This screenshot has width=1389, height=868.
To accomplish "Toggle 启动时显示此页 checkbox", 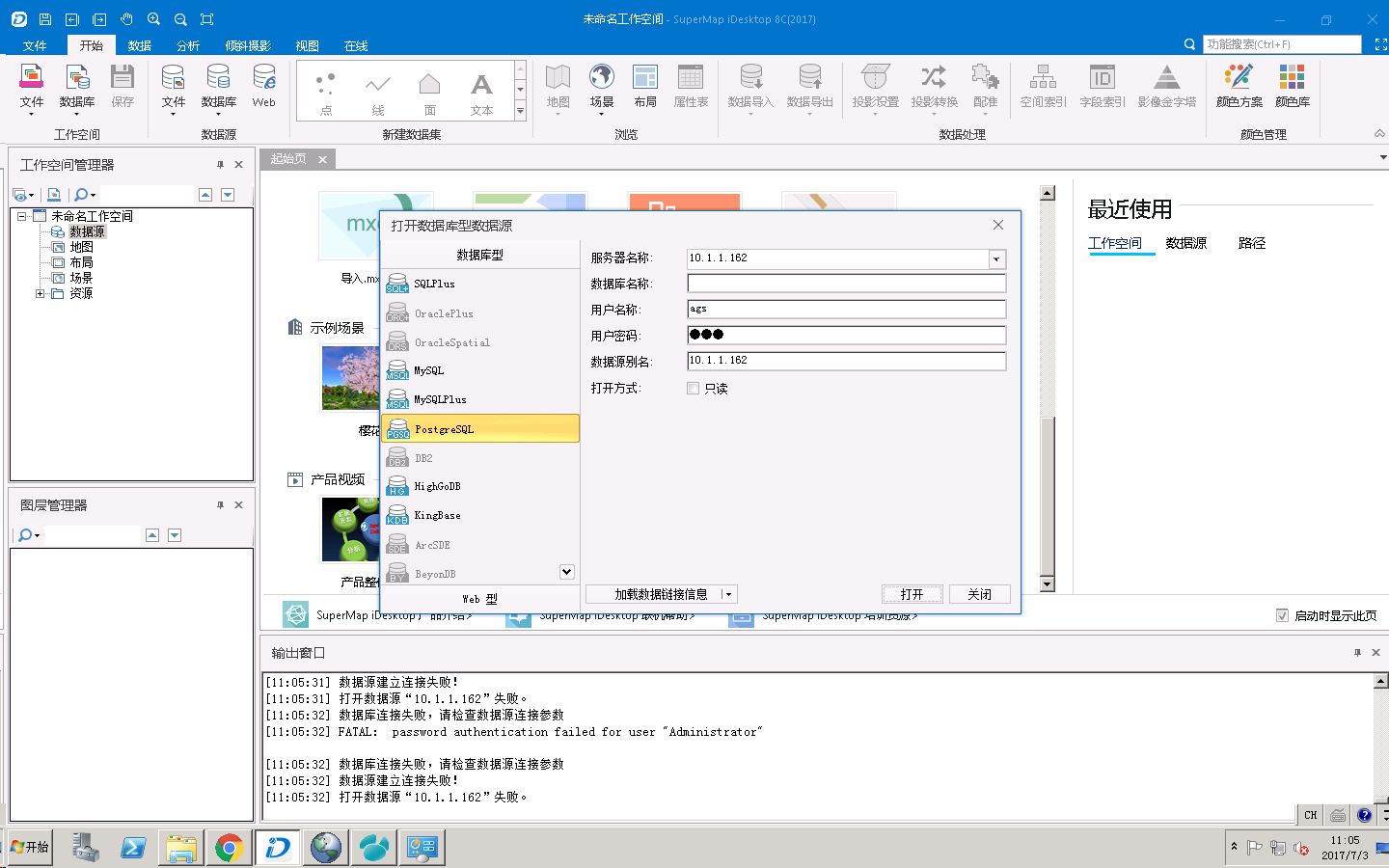I will click(1282, 615).
